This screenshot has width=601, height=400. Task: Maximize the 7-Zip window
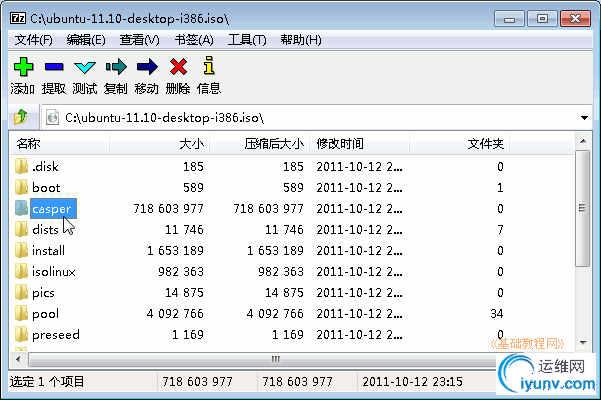pos(542,18)
